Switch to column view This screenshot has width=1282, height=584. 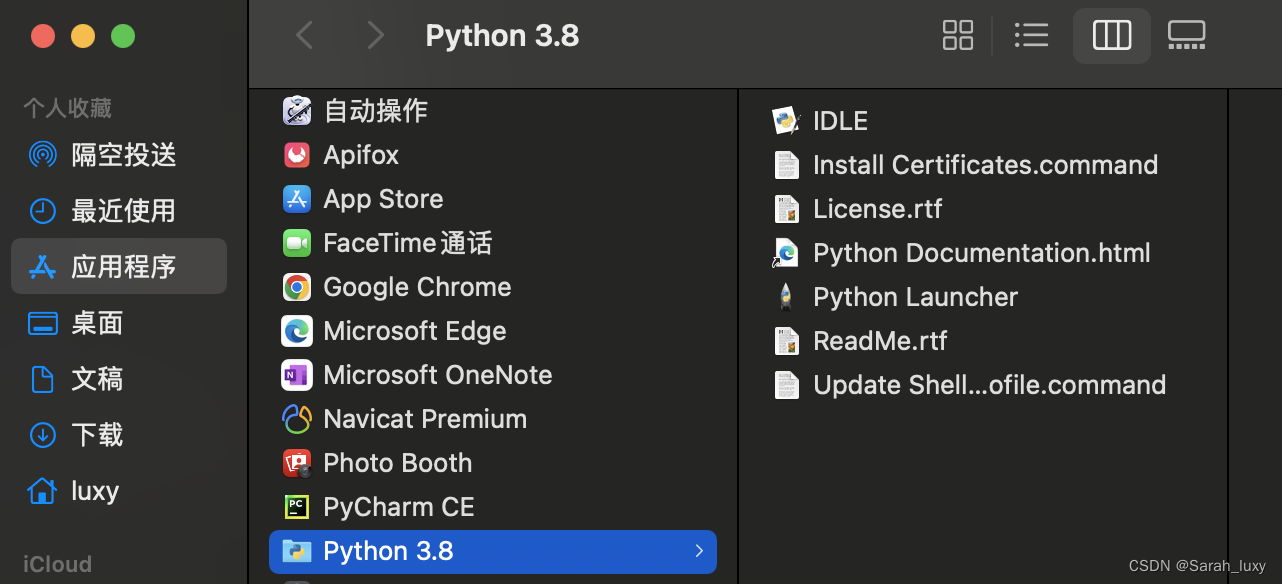point(1112,36)
